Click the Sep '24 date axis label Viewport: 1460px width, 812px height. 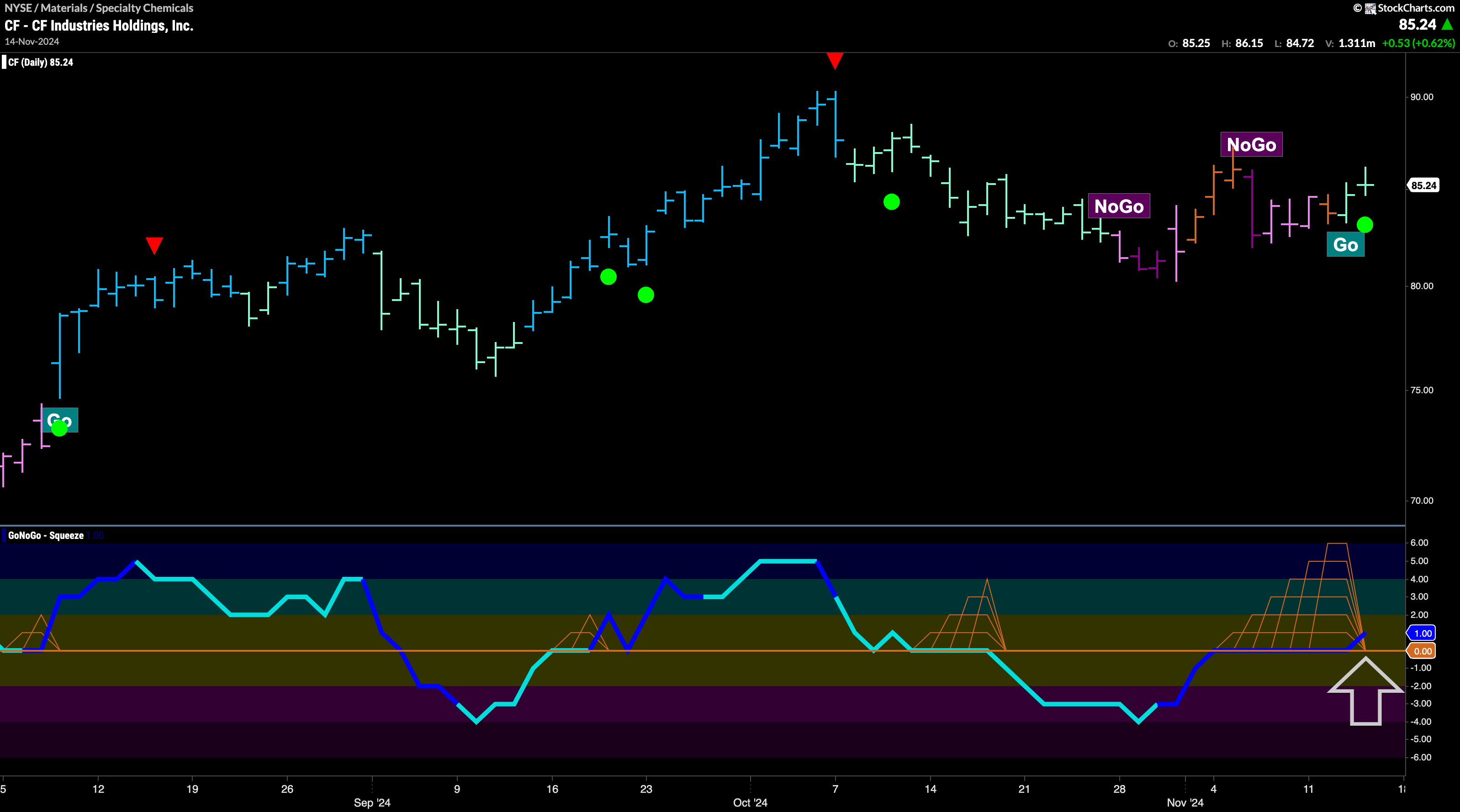[x=372, y=803]
